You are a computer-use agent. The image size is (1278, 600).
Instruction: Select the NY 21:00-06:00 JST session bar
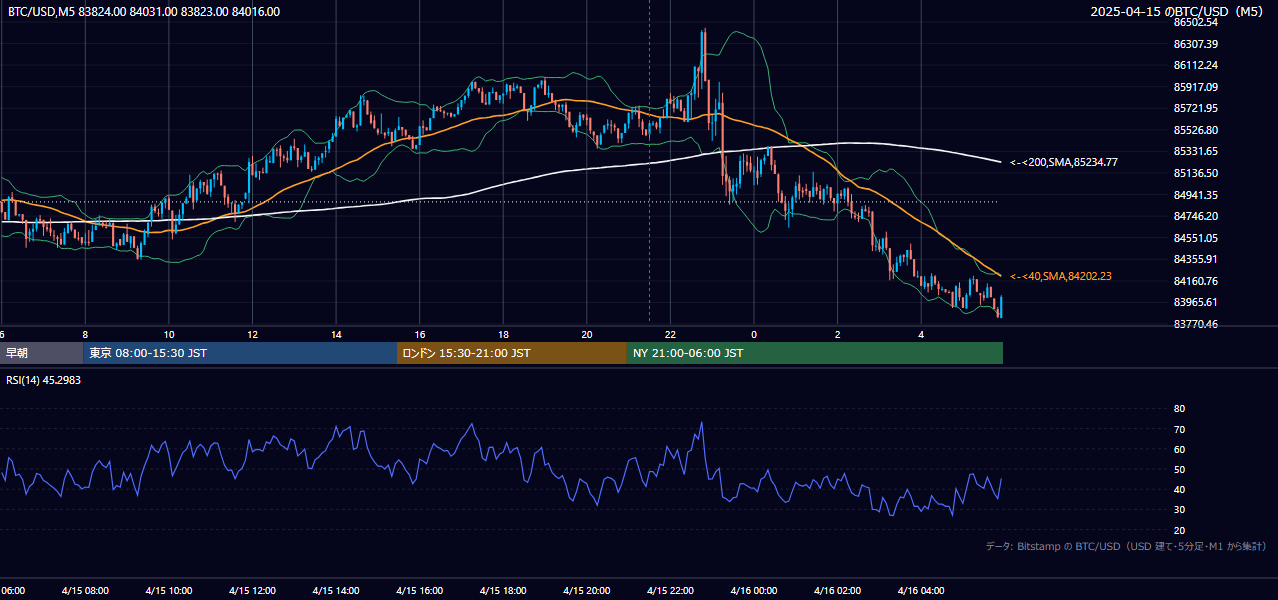click(x=815, y=353)
